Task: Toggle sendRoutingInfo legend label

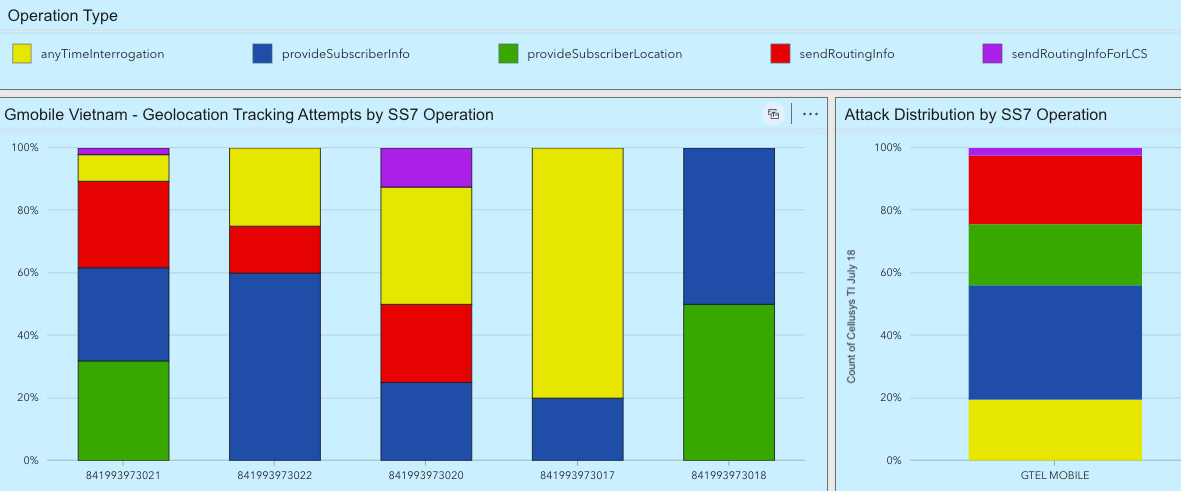Action: pyautogui.click(x=846, y=54)
